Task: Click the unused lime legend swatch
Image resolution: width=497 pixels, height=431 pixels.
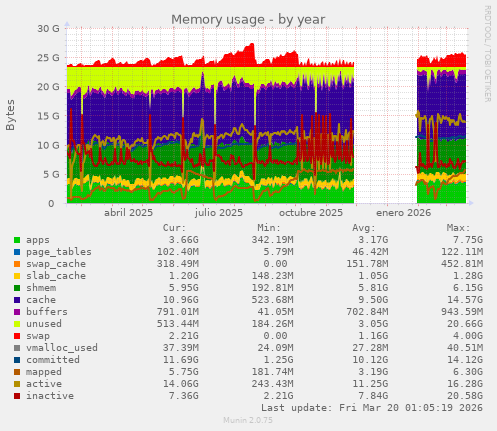Action: click(17, 324)
